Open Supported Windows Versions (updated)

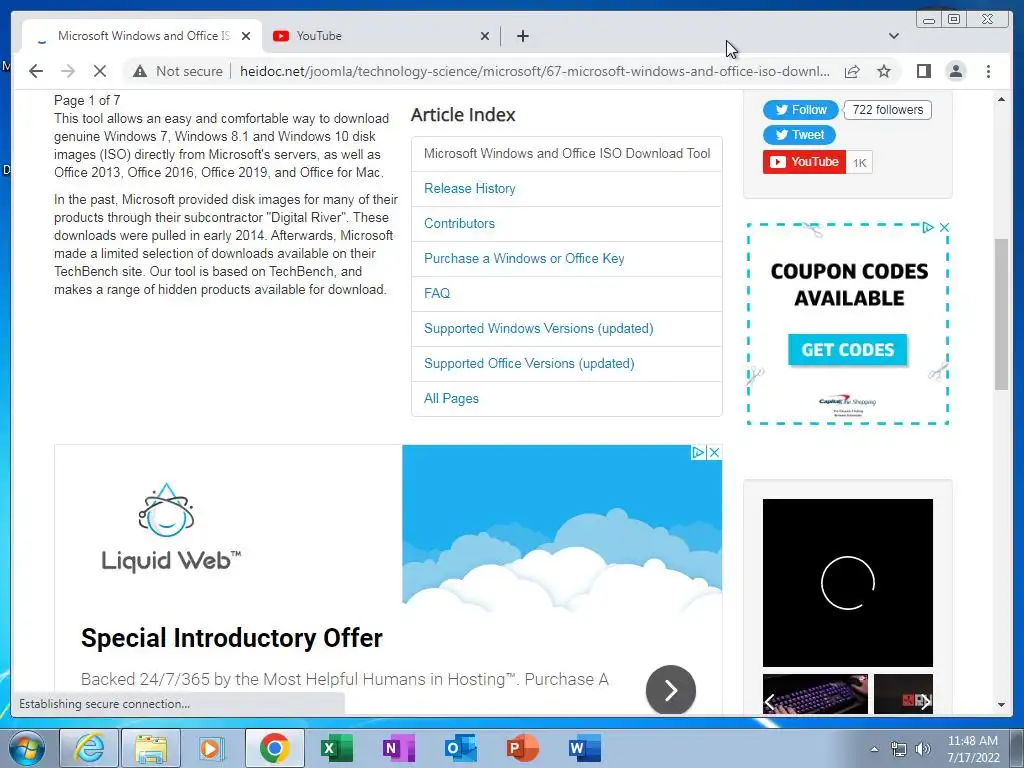(538, 328)
